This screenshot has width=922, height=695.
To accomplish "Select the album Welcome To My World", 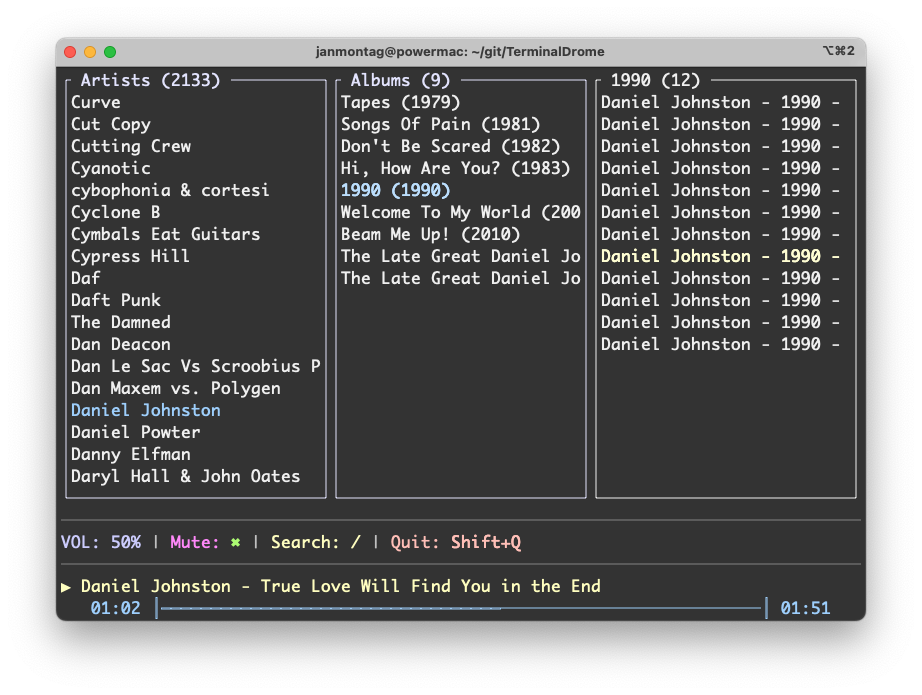I will click(x=460, y=212).
